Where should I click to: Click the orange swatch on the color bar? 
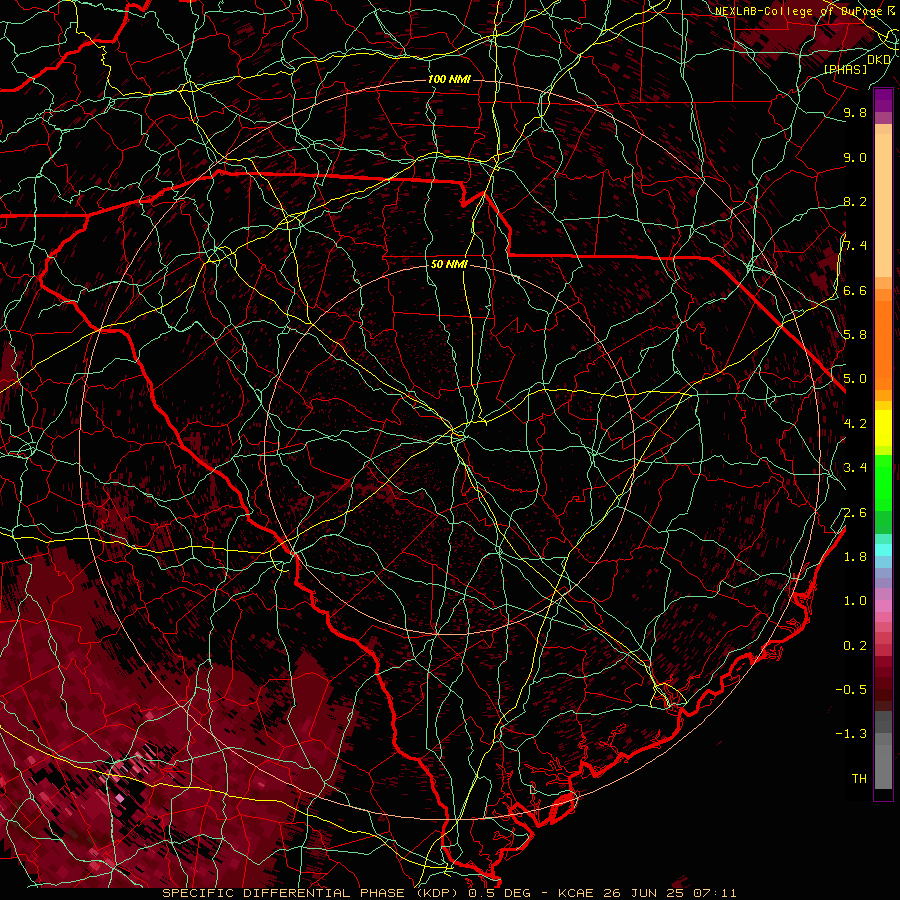pos(883,344)
